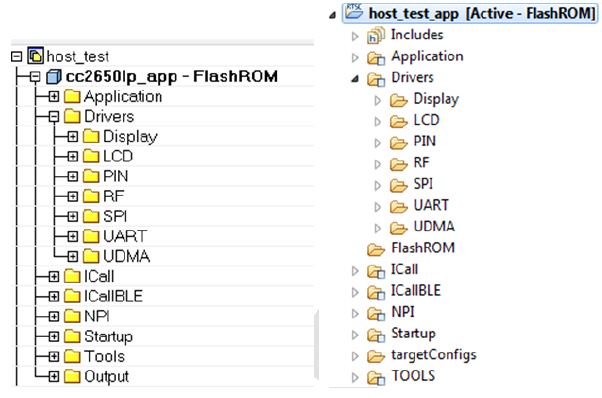
Task: Expand NPI folder in host_test tree
Action: coord(54,316)
